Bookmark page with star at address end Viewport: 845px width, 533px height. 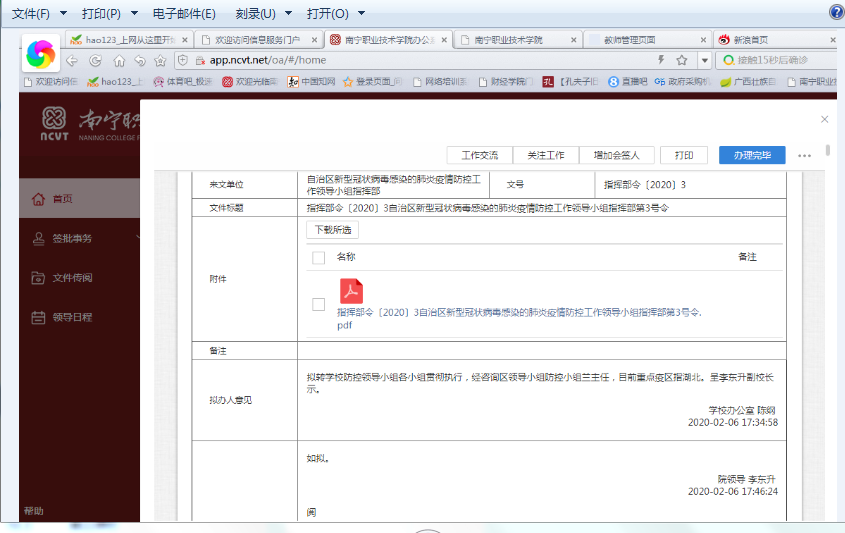coord(682,60)
